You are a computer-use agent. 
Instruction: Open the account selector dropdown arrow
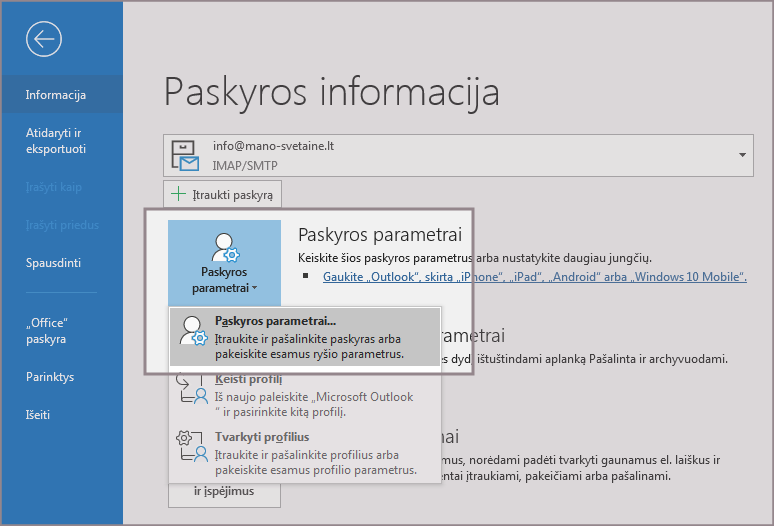click(x=742, y=155)
